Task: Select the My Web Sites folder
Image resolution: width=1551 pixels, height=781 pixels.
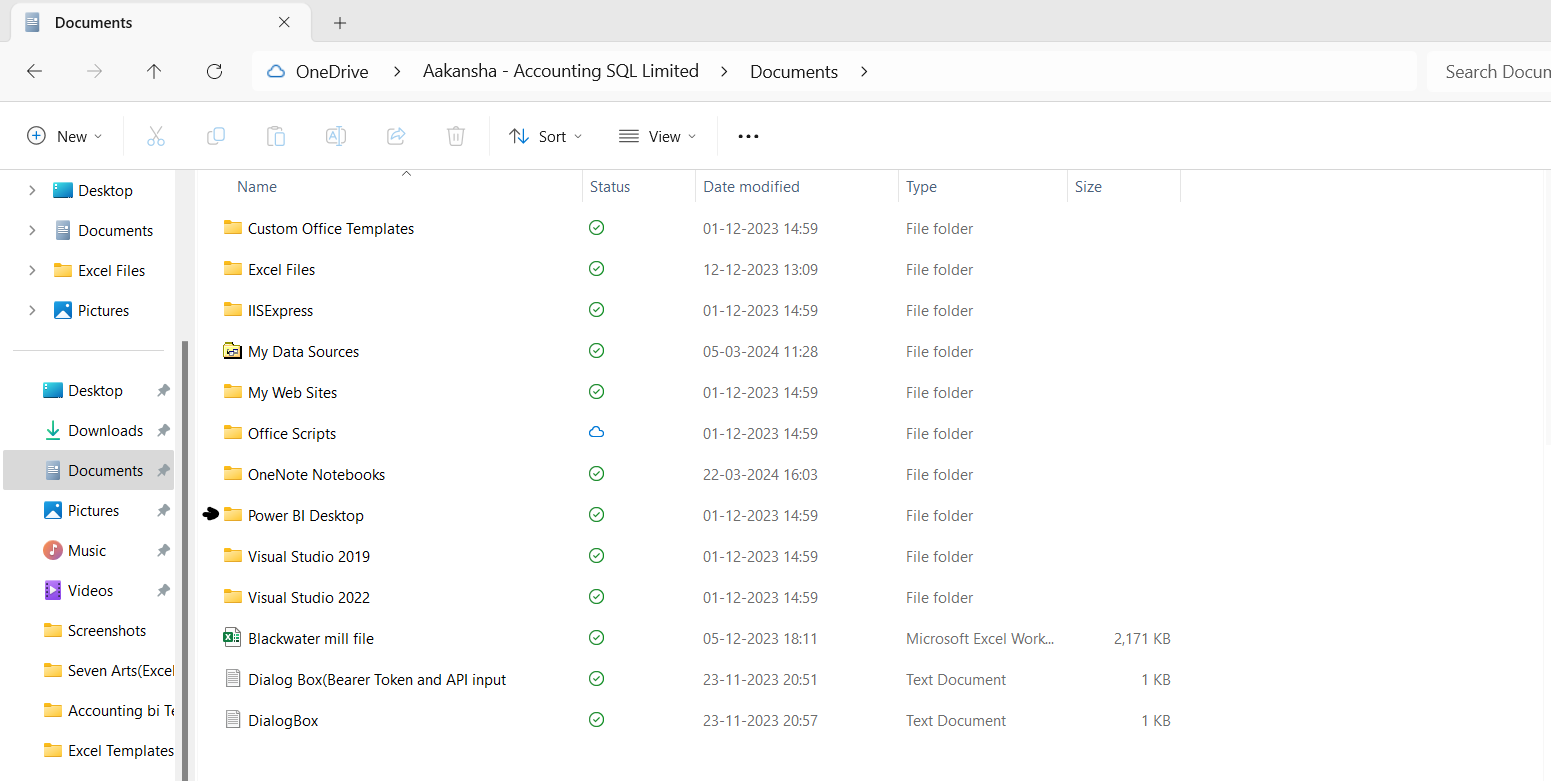Action: [x=292, y=392]
